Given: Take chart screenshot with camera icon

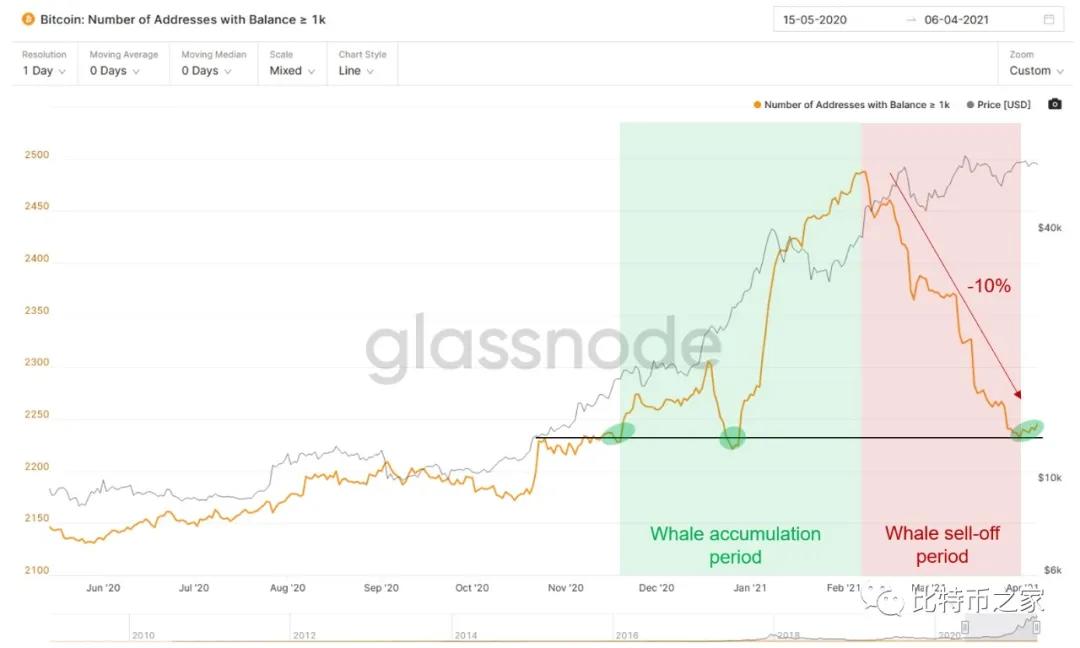Looking at the screenshot, I should coord(1054,104).
